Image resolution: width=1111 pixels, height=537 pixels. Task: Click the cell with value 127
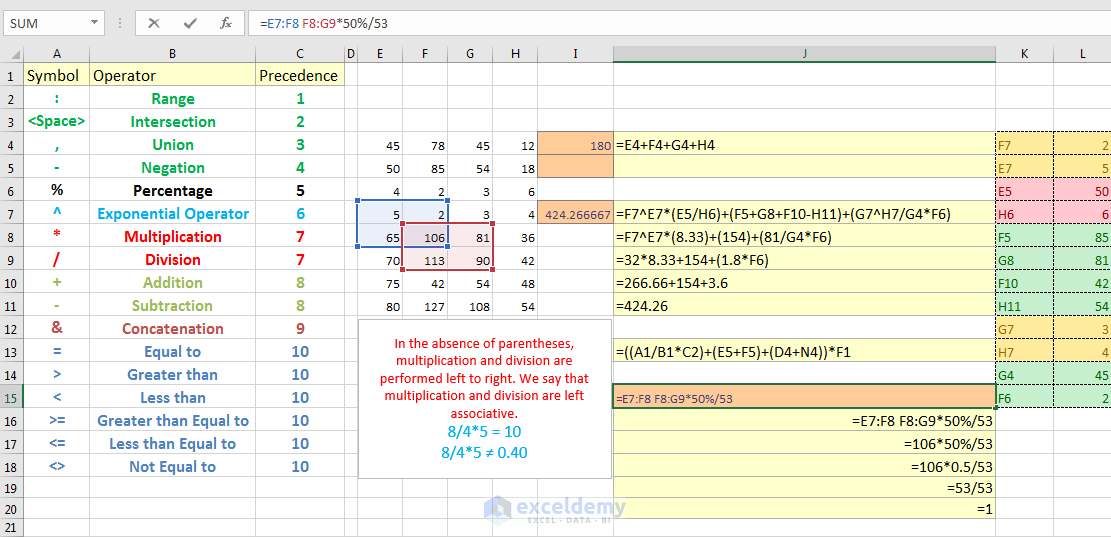425,305
